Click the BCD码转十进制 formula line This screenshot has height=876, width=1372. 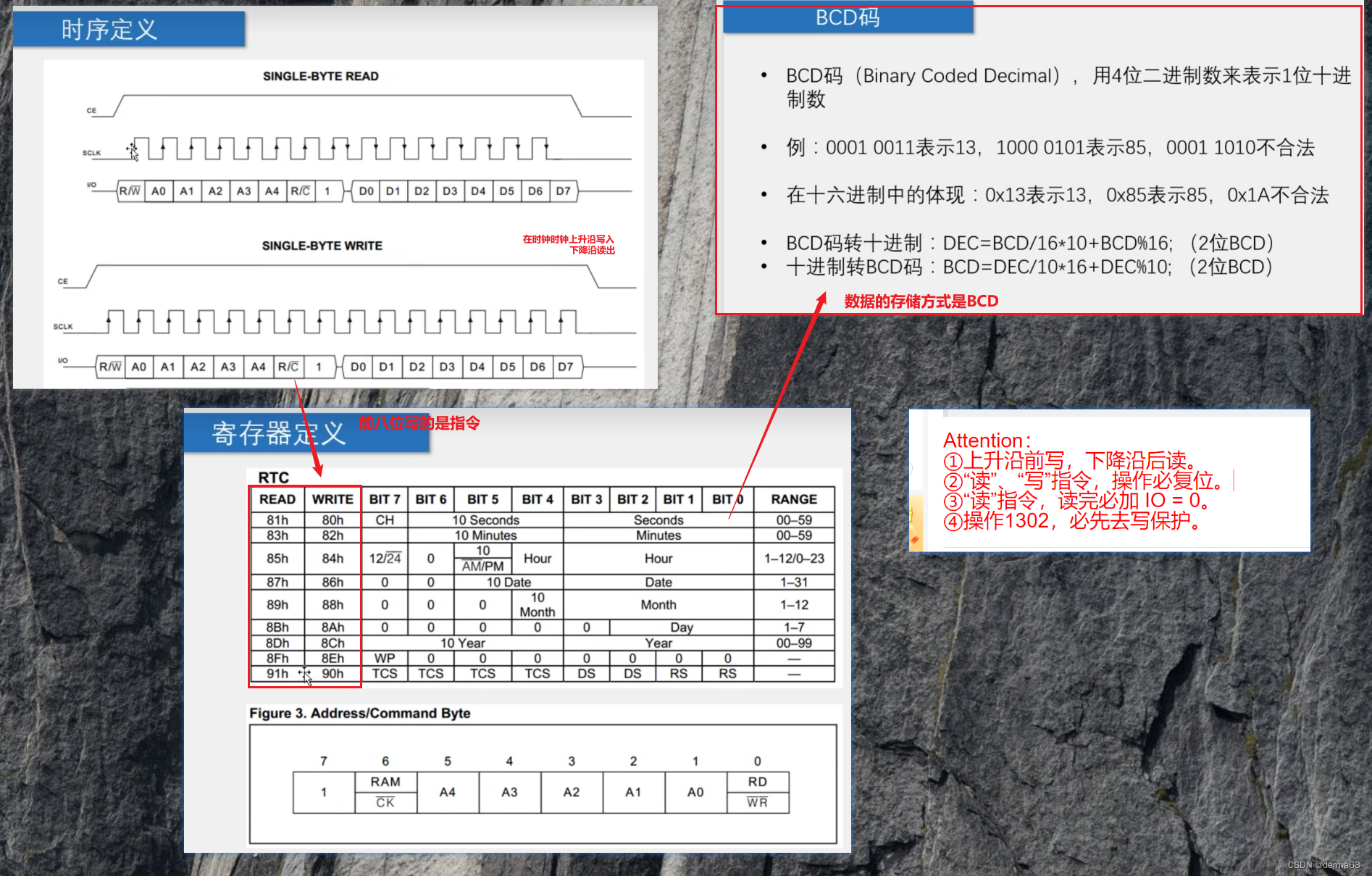click(x=1029, y=243)
